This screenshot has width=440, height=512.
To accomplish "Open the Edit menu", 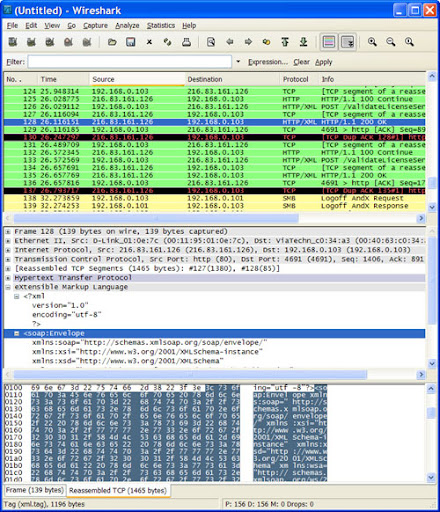I will (31, 25).
